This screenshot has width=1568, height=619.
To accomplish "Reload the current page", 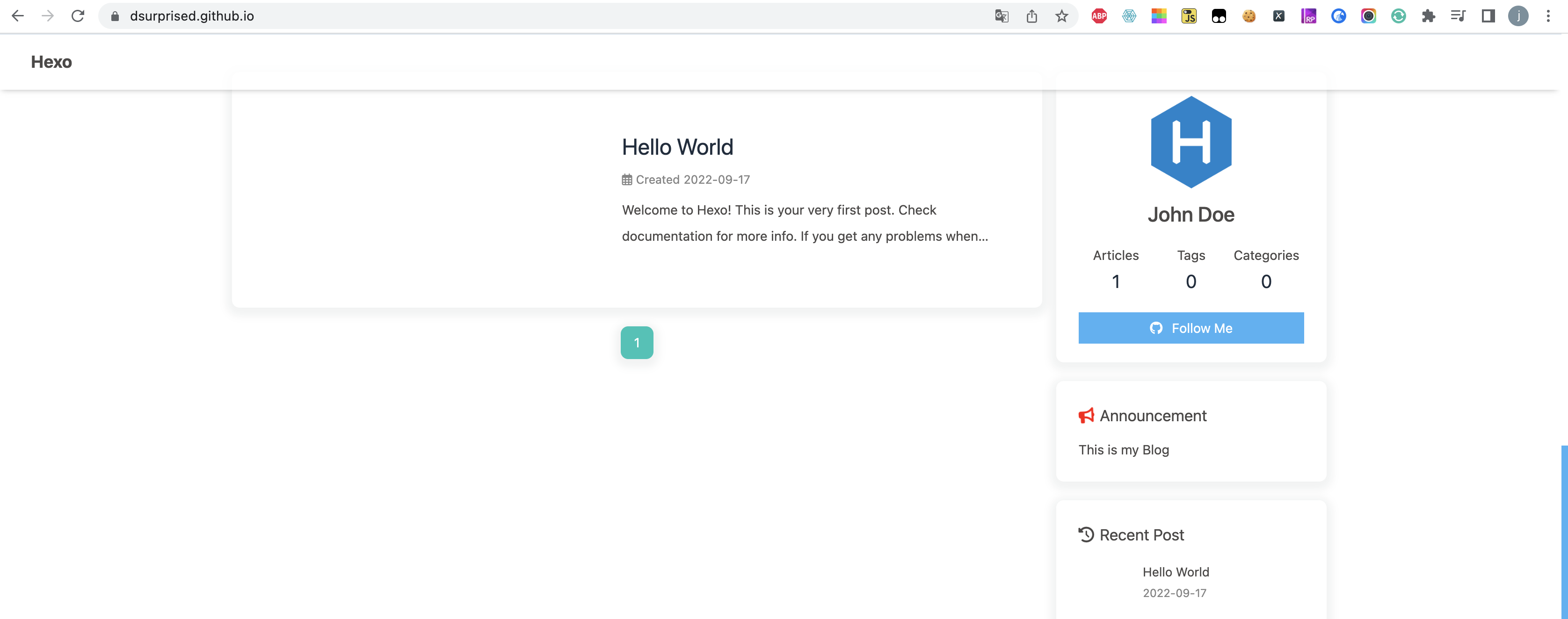I will (78, 16).
